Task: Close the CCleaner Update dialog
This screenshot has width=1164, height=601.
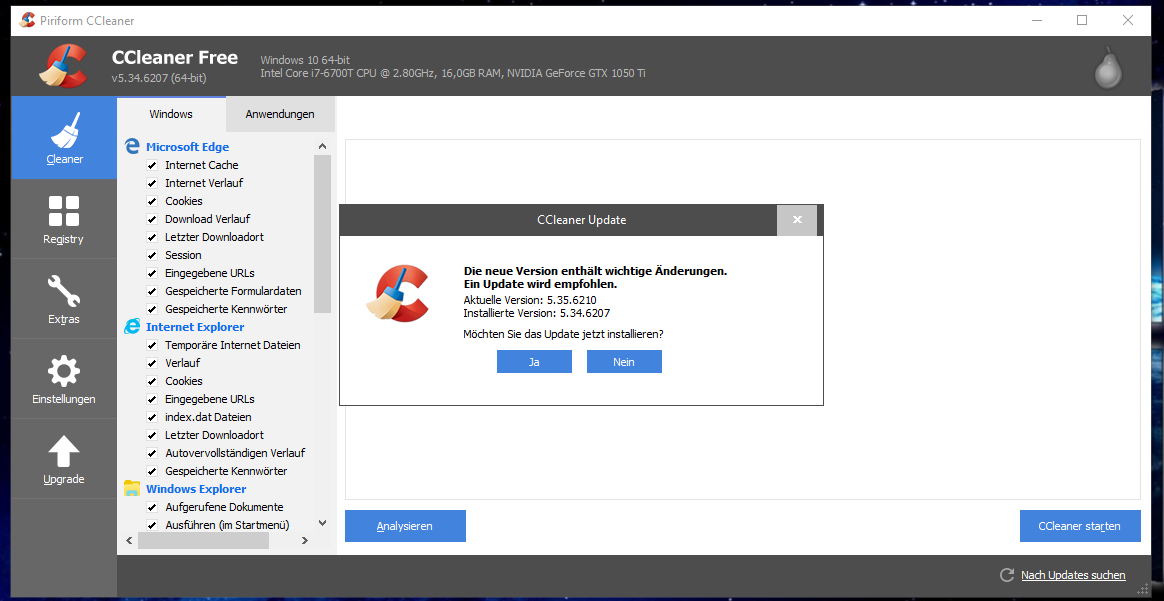Action: point(797,220)
